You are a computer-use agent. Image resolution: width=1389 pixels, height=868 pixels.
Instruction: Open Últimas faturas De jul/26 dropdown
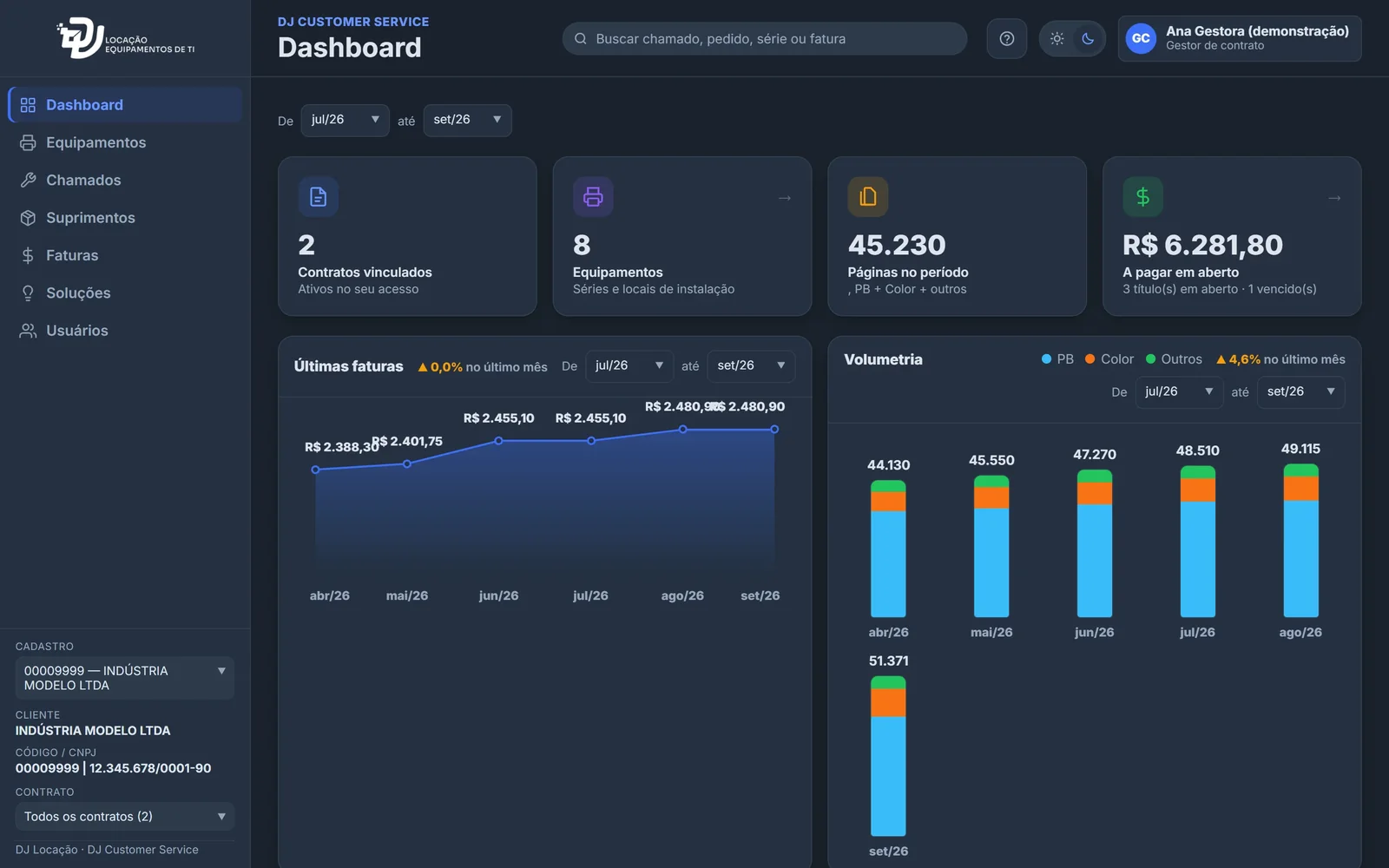(x=629, y=366)
